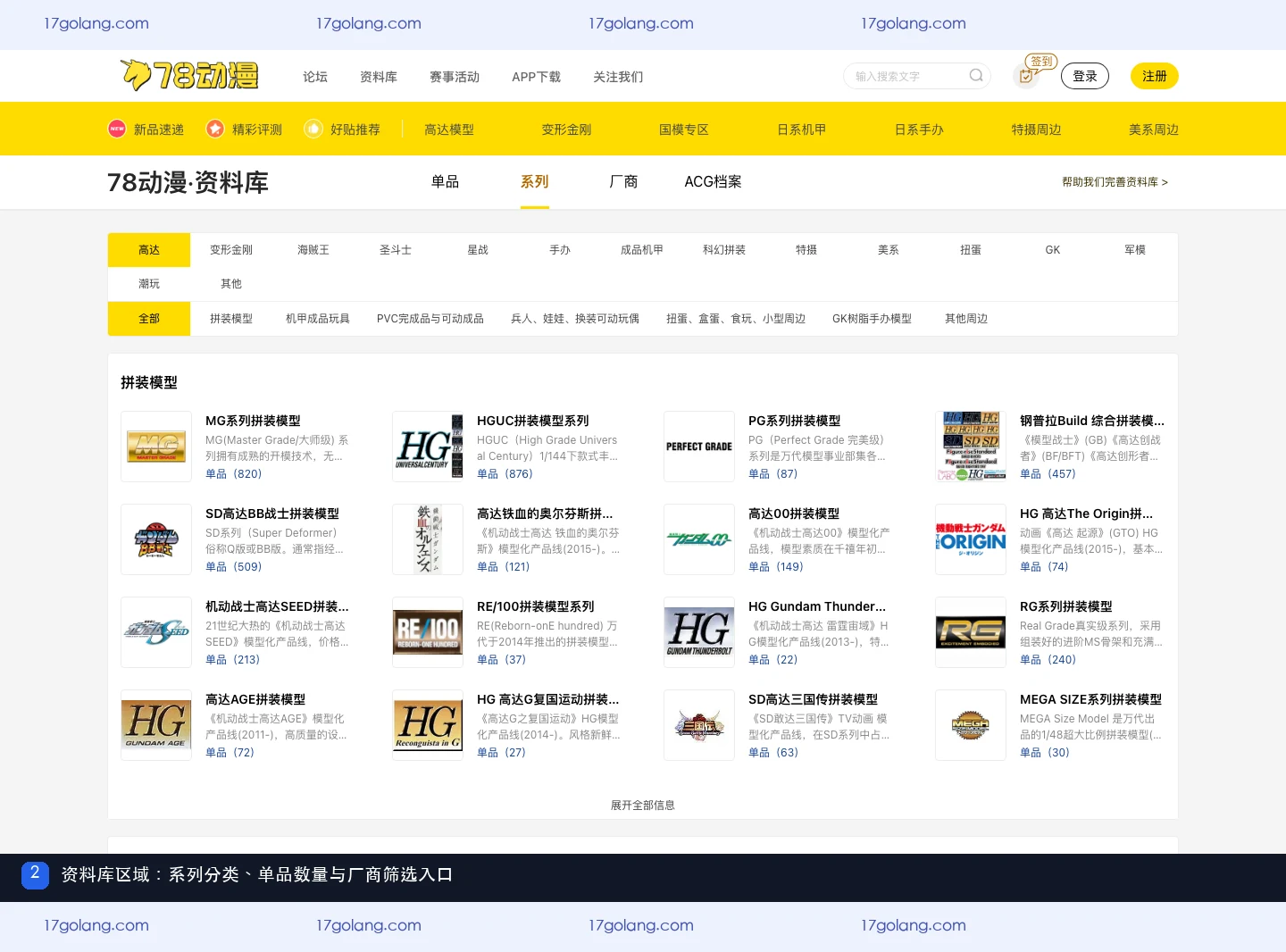Open the HG Reconguista in G thumbnail
Image resolution: width=1286 pixels, height=952 pixels.
point(428,725)
